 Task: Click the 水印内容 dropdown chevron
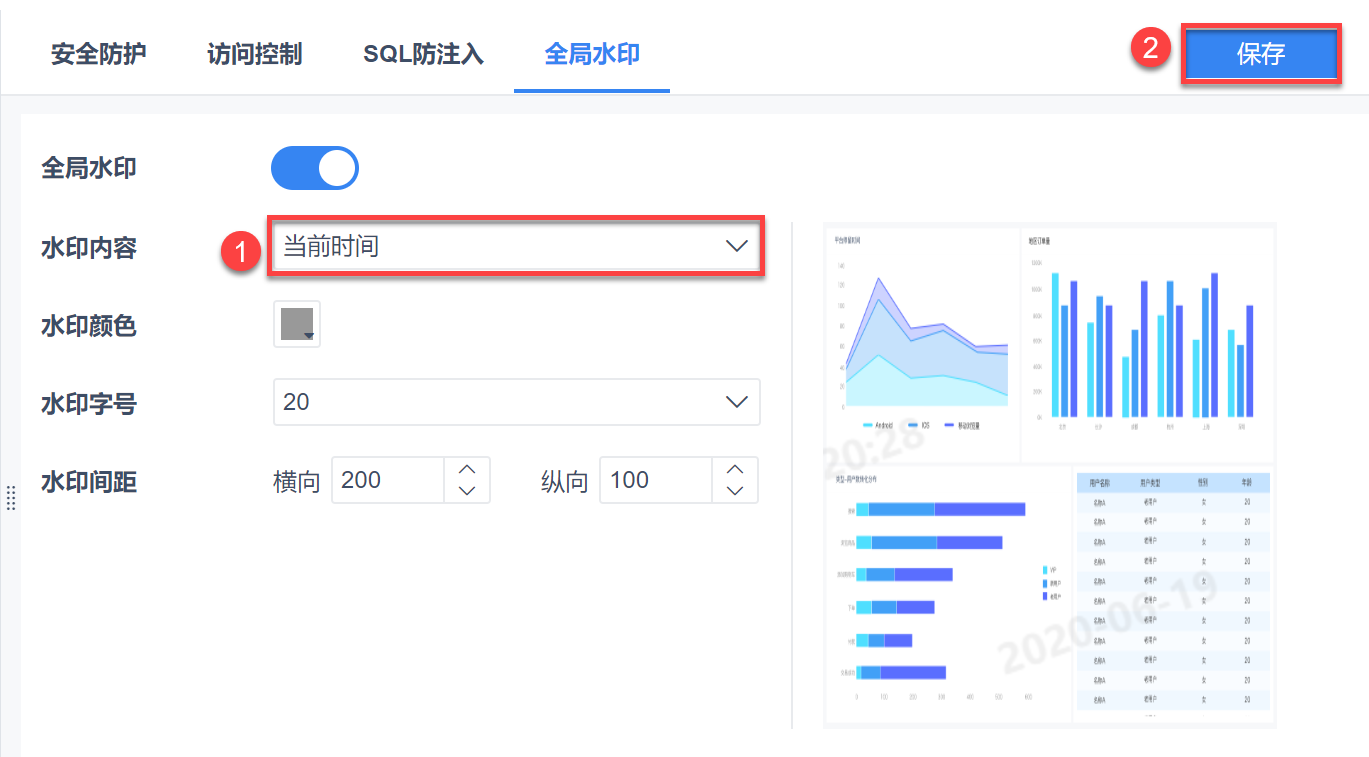(736, 246)
